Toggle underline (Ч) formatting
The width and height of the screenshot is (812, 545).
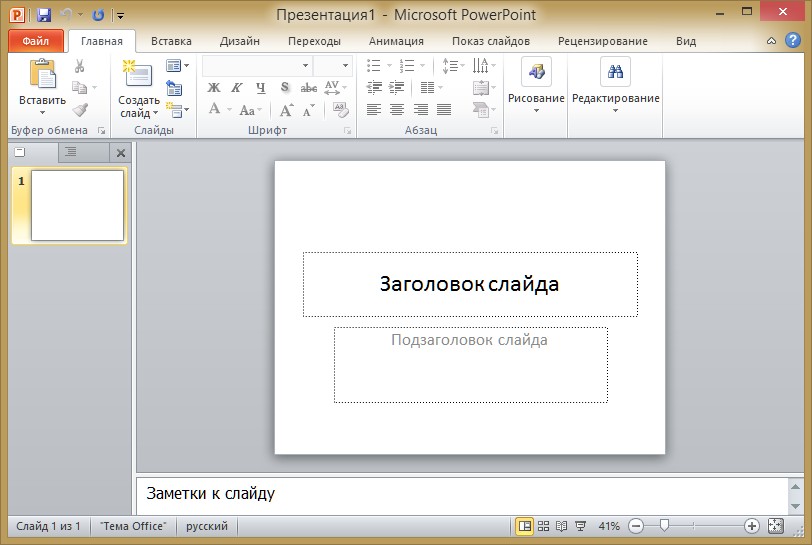pyautogui.click(x=260, y=88)
